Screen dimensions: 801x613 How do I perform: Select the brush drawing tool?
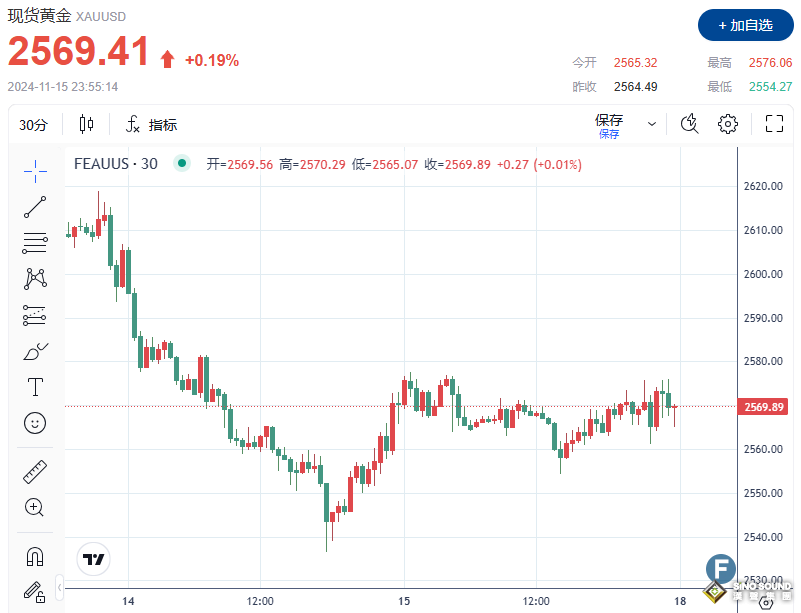coord(34,350)
